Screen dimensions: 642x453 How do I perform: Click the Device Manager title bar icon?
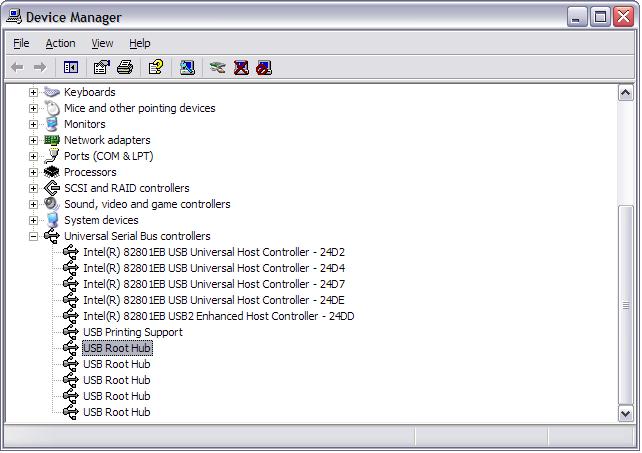[14, 16]
